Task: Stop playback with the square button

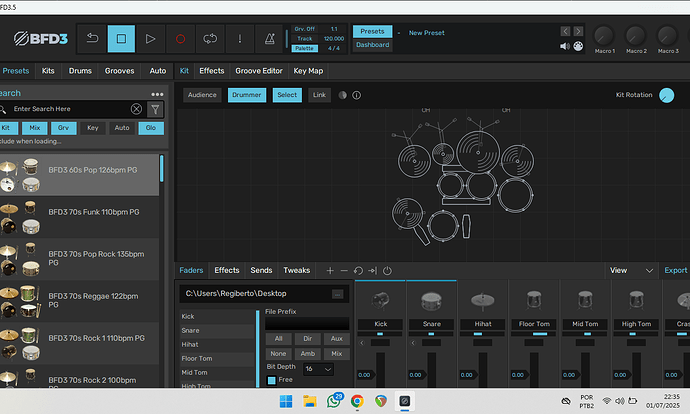Action: coord(121,39)
